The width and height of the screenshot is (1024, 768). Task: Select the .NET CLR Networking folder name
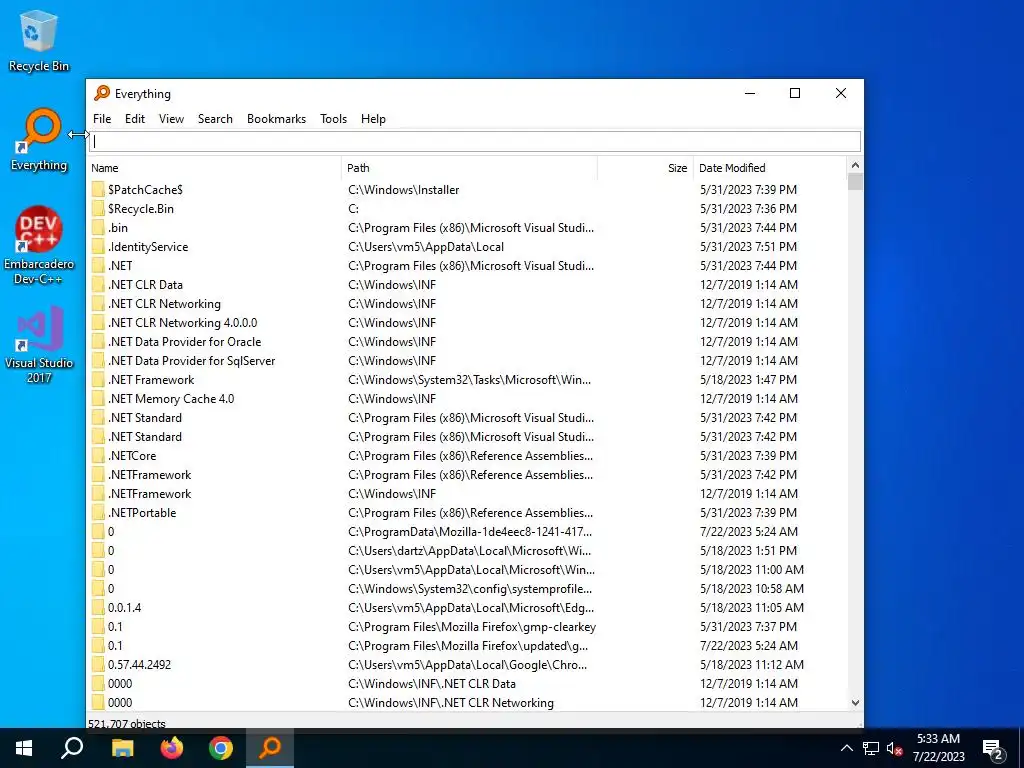[x=165, y=304]
